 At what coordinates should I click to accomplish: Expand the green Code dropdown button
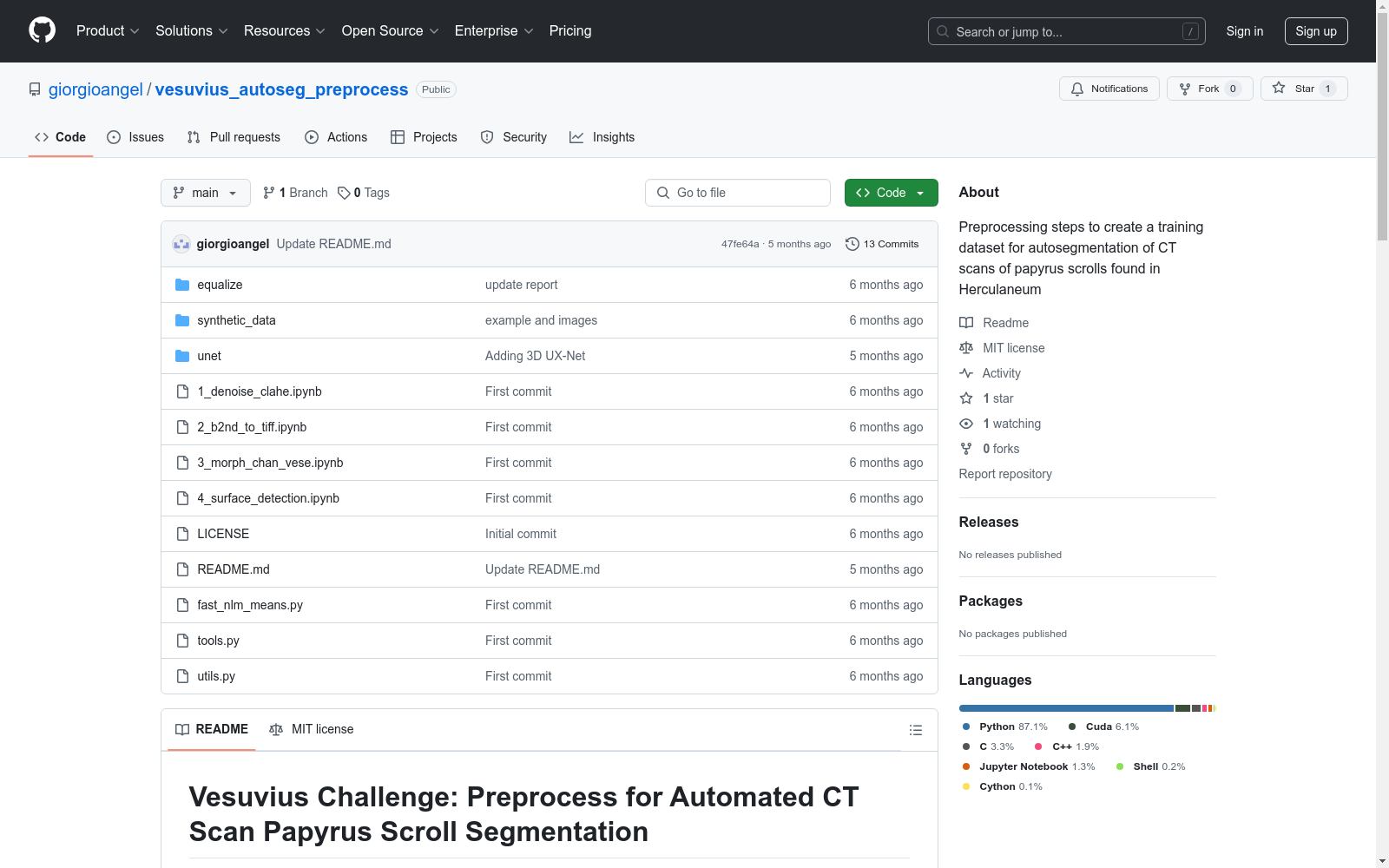point(891,193)
